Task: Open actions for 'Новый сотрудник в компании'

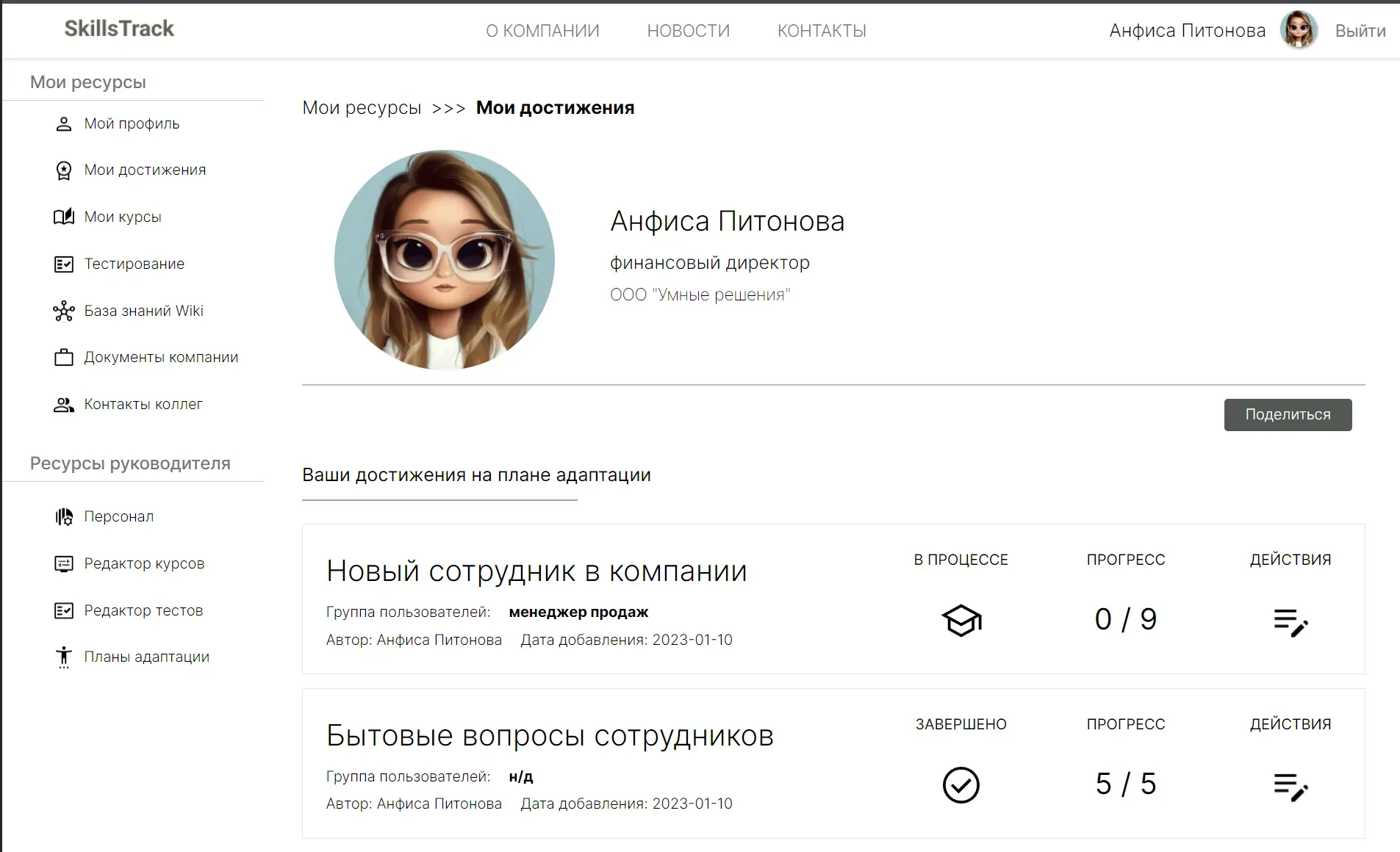Action: tap(1291, 622)
